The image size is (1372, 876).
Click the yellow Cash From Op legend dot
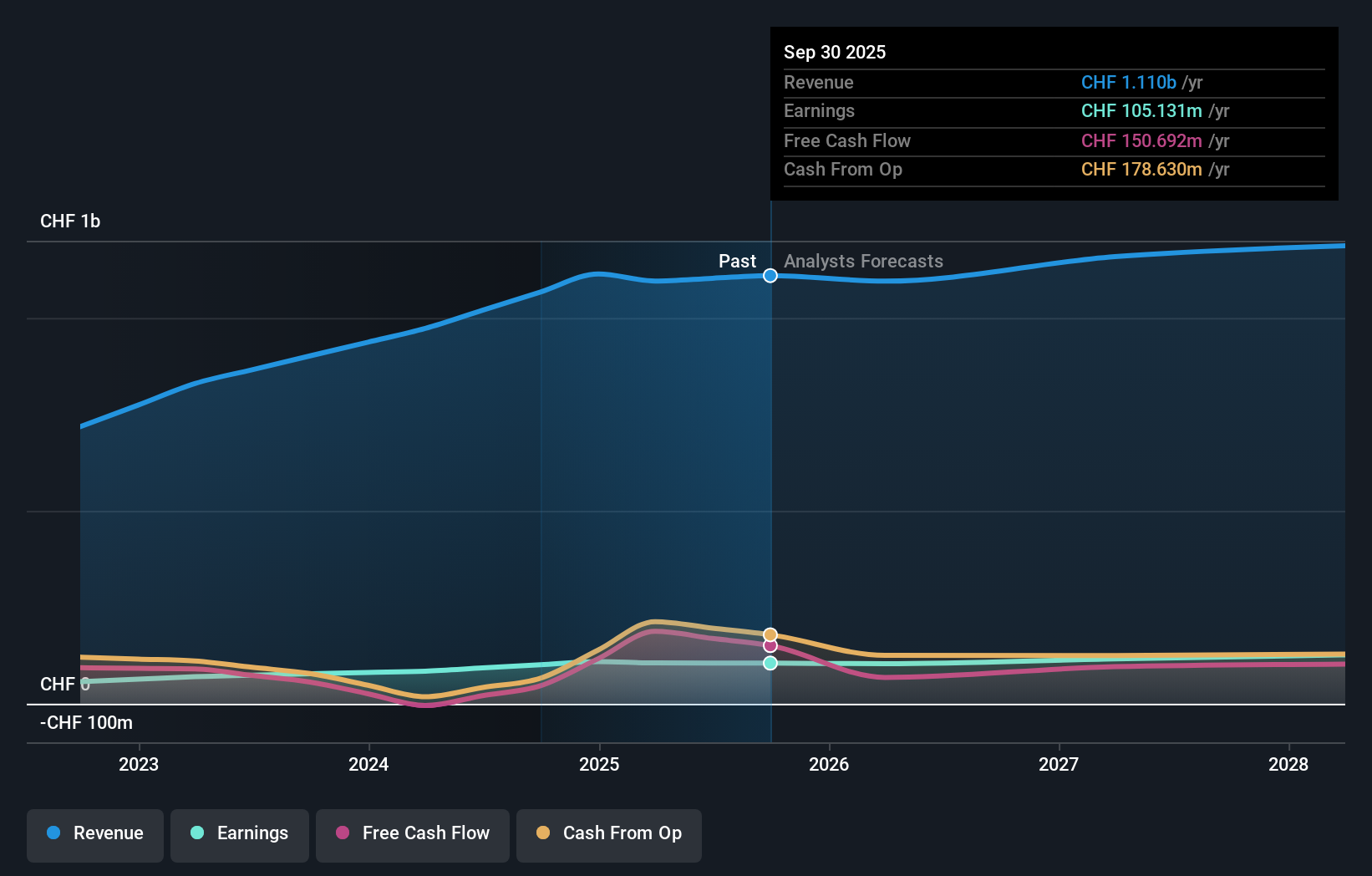pyautogui.click(x=542, y=833)
